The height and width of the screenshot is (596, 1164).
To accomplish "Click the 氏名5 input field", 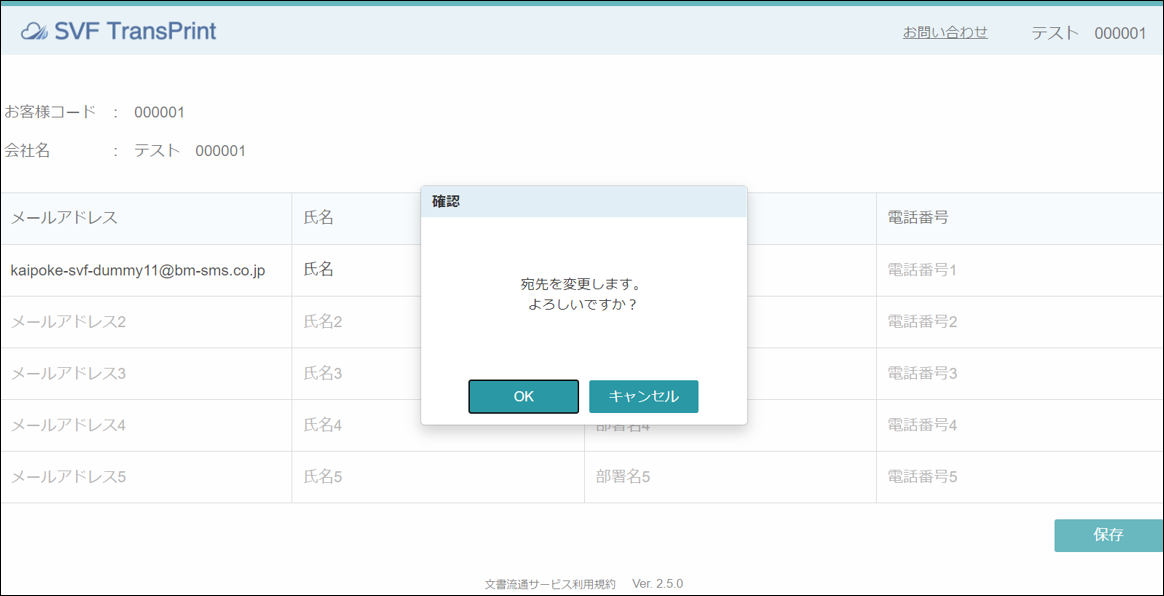I will click(438, 477).
